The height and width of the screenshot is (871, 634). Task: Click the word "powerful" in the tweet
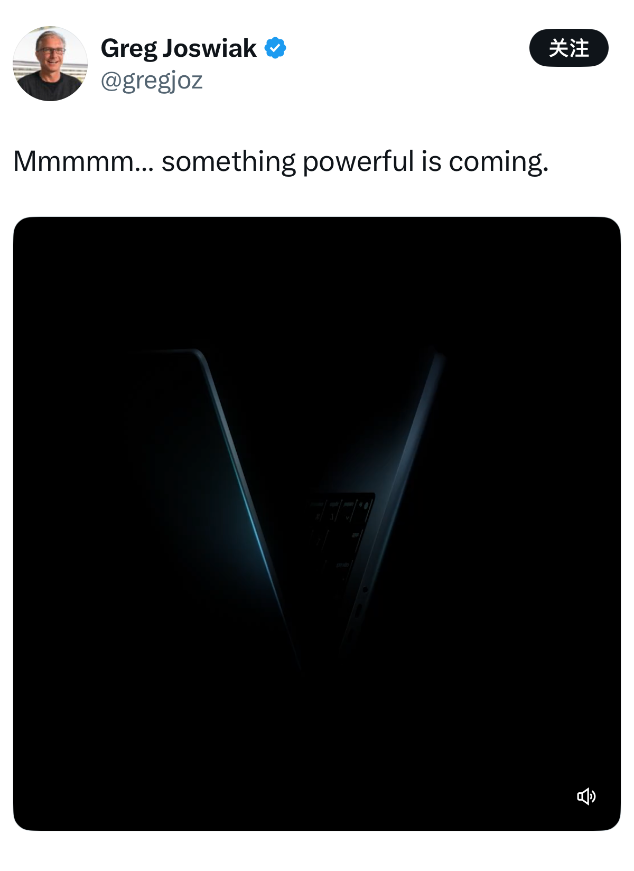[x=358, y=162]
